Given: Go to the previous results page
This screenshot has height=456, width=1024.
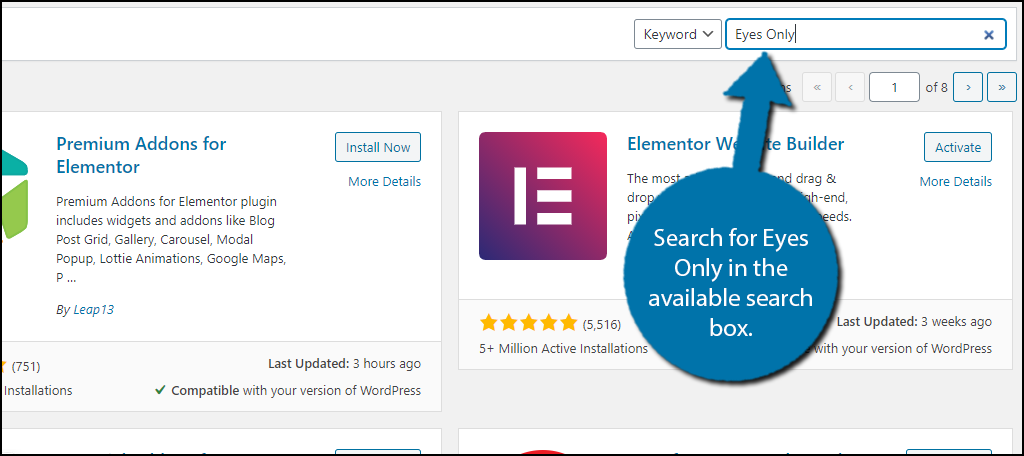Looking at the screenshot, I should click(850, 87).
